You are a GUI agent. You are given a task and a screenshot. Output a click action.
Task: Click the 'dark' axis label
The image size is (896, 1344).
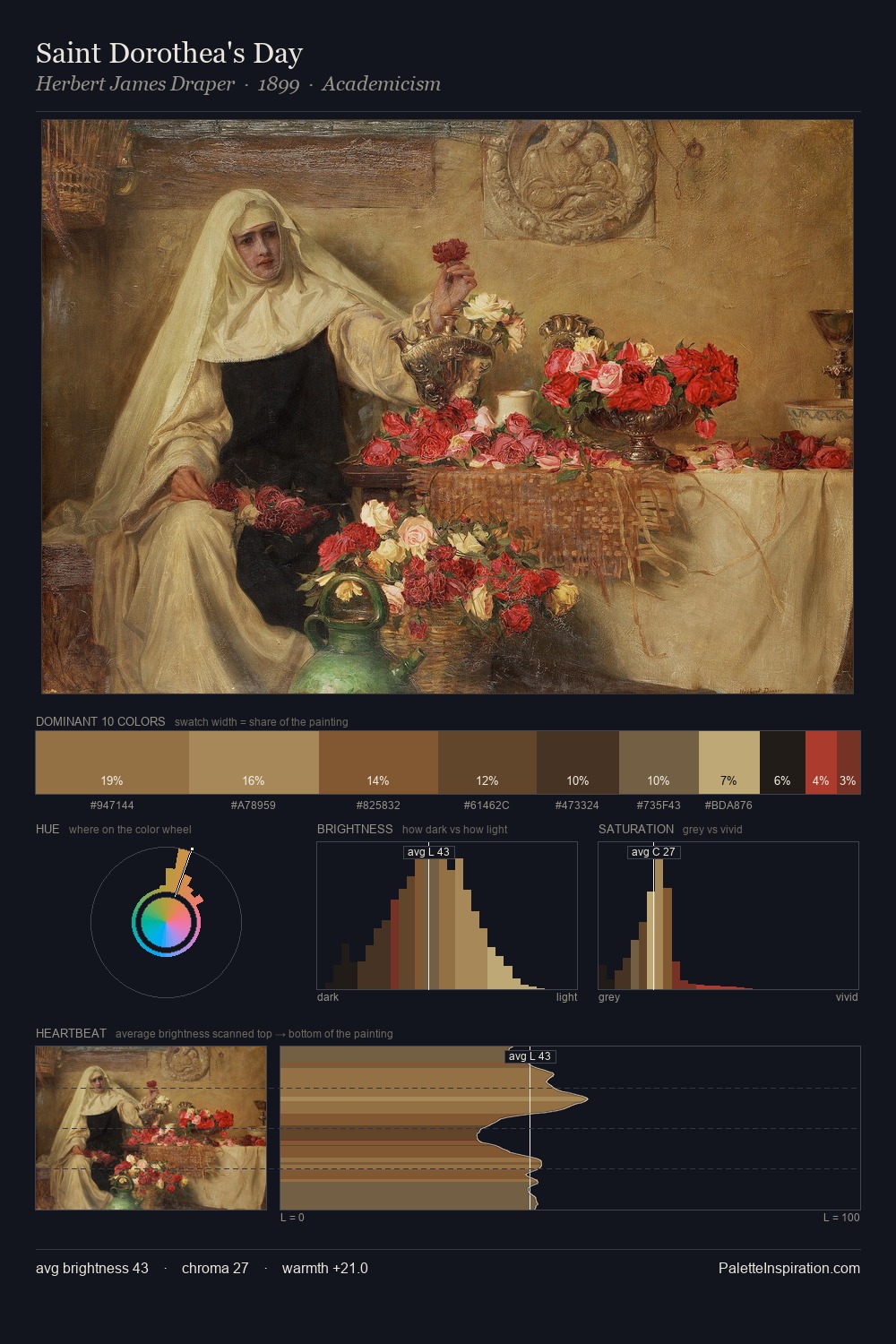point(328,997)
